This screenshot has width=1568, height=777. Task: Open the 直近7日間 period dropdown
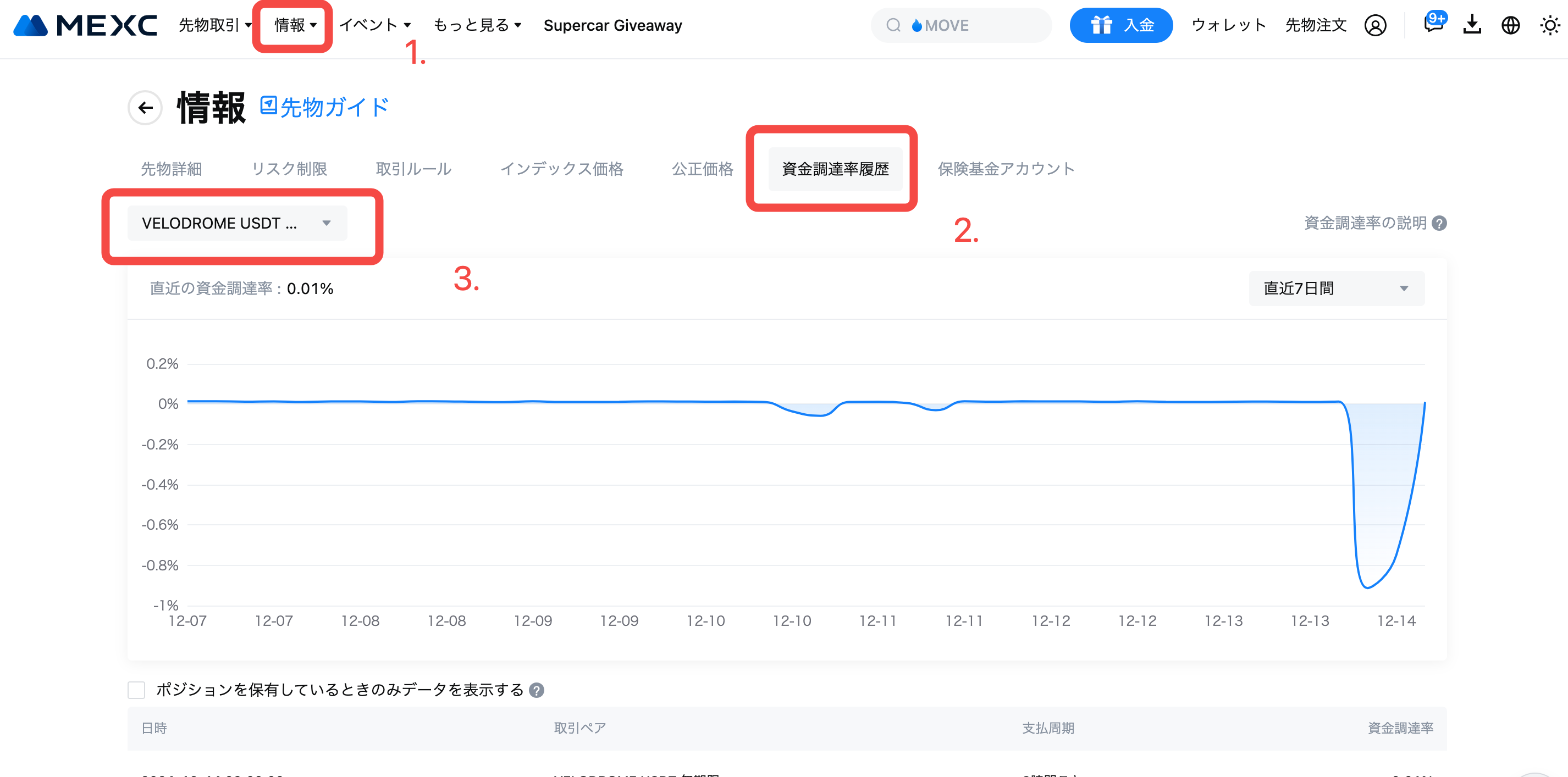[x=1336, y=288]
